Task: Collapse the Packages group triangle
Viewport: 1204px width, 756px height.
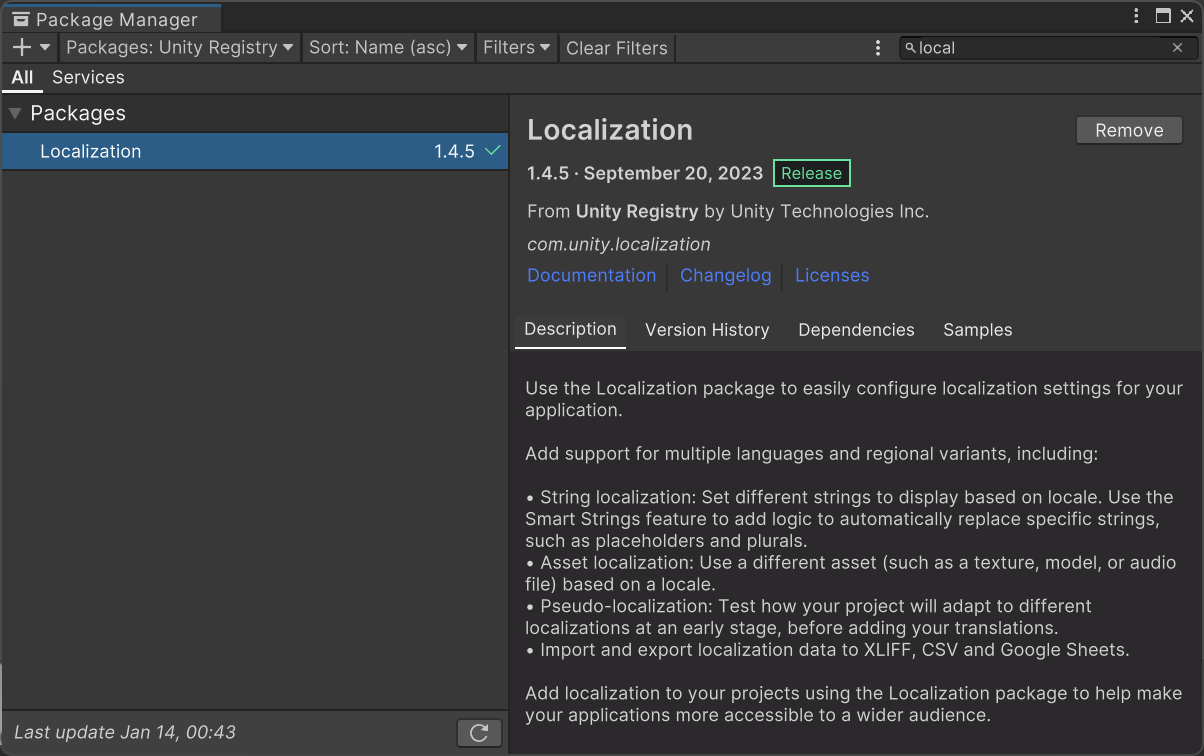Action: click(x=15, y=114)
